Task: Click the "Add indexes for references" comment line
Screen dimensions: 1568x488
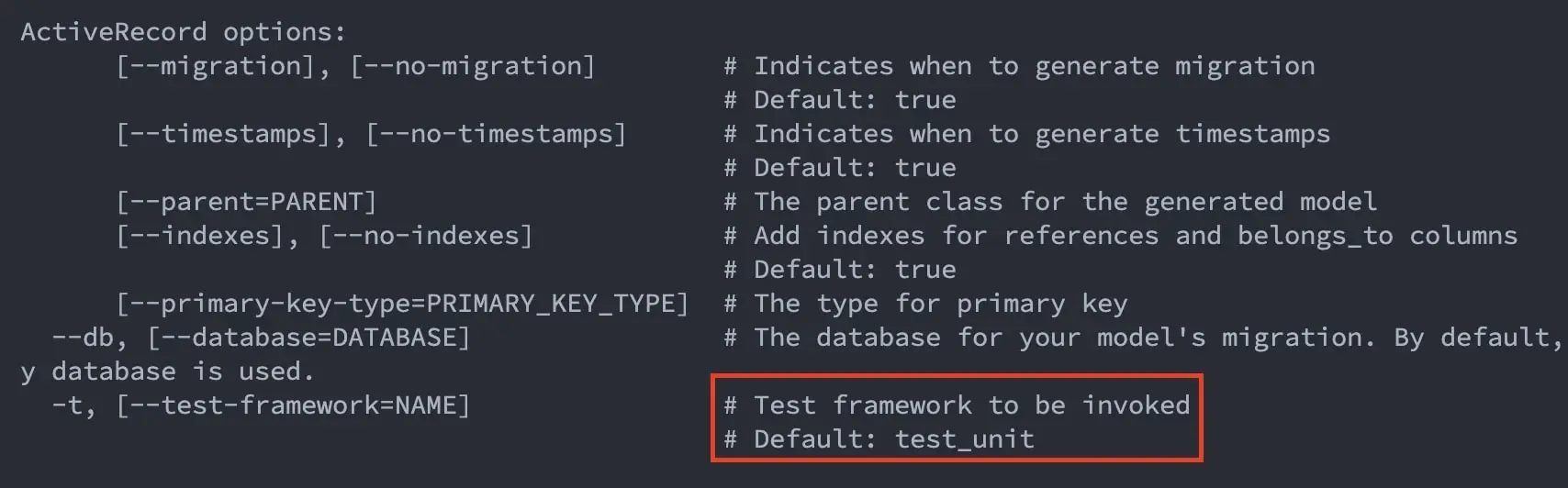Action: tap(1120, 236)
